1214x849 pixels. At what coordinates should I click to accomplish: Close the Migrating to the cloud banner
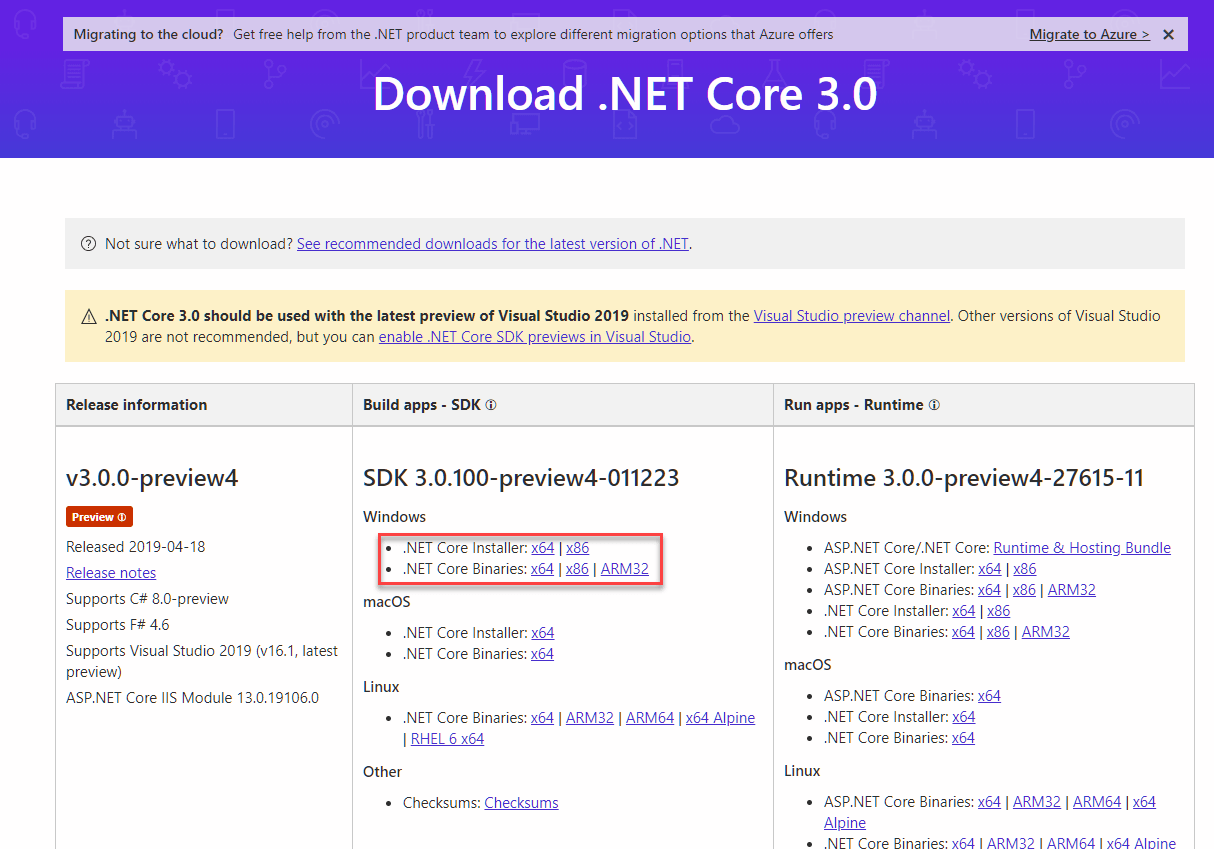click(1168, 34)
